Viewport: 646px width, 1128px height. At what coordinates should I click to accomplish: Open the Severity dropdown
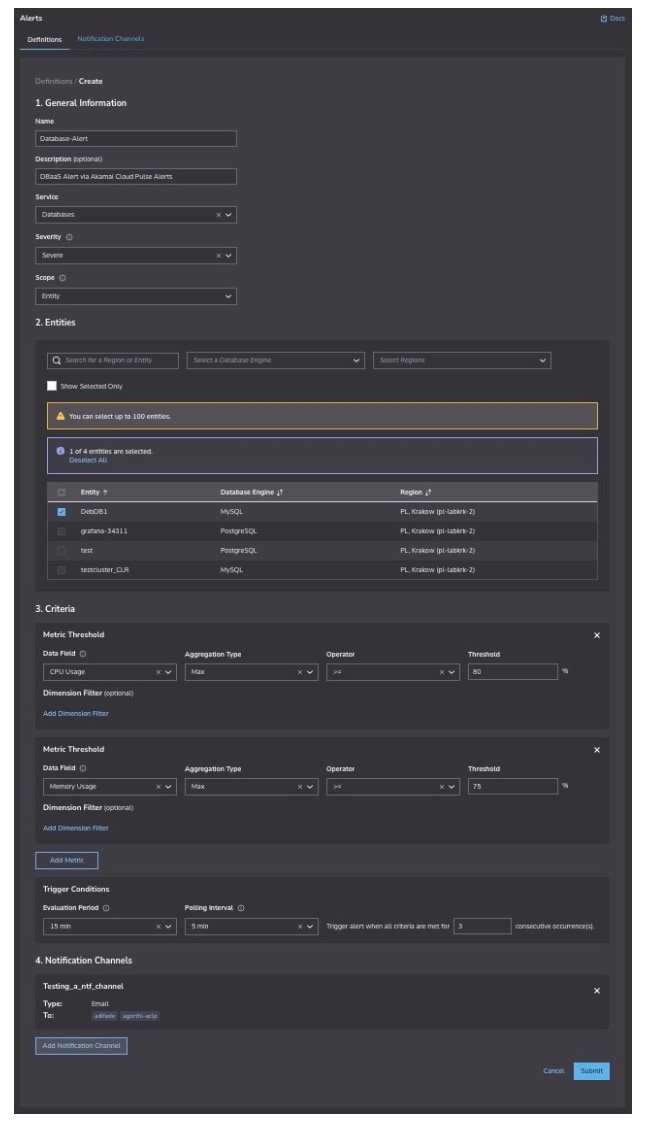coord(229,255)
